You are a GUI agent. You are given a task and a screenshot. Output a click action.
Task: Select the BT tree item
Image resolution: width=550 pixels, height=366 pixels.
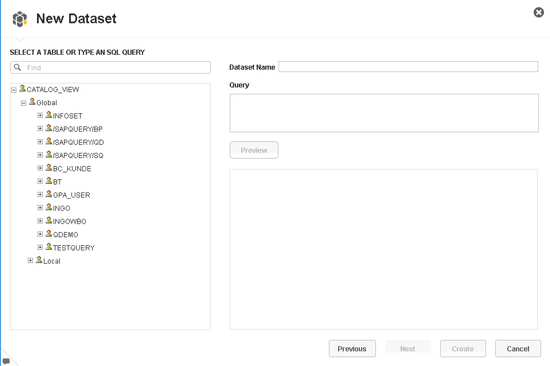57,182
